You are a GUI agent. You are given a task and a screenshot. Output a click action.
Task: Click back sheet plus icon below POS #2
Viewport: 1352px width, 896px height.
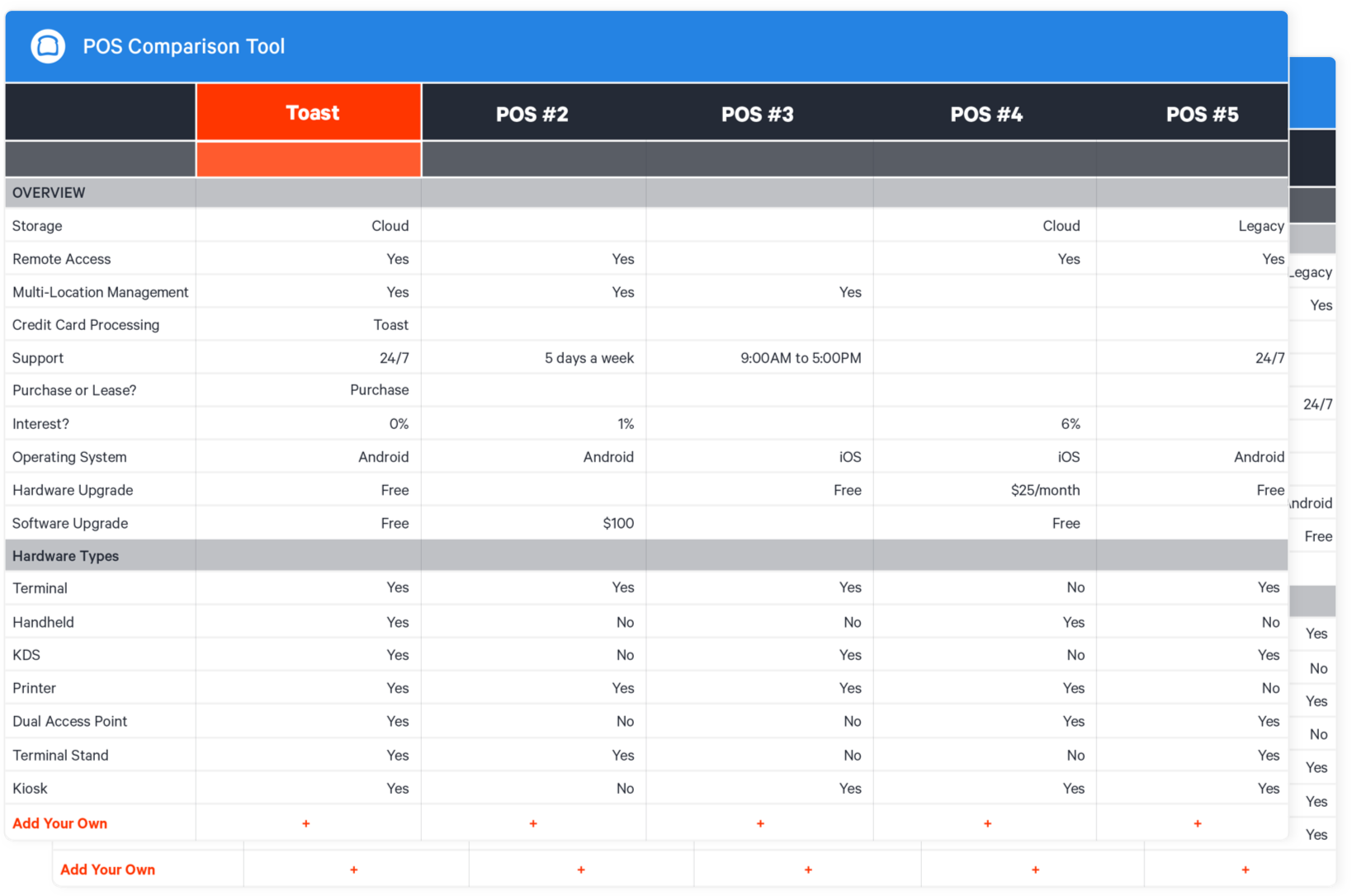(581, 870)
